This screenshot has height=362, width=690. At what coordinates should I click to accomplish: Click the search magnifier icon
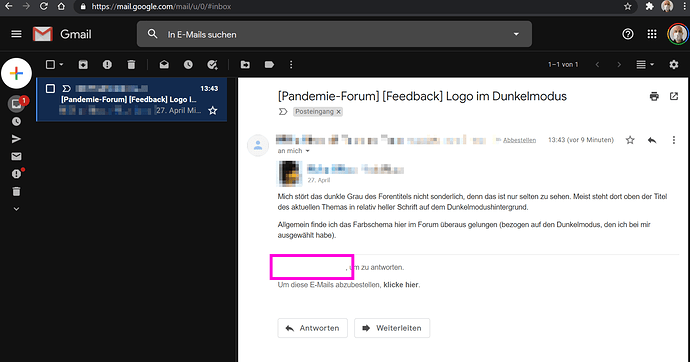click(152, 34)
